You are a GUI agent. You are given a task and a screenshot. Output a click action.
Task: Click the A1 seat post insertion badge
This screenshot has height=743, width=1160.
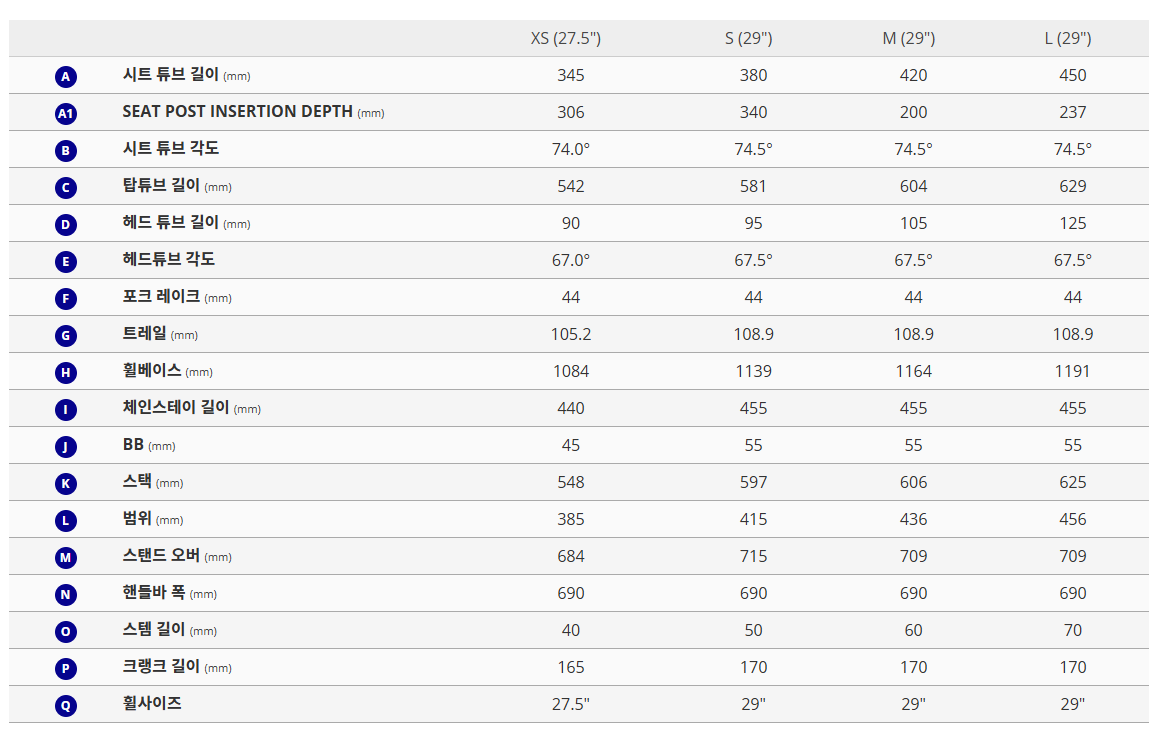pyautogui.click(x=66, y=113)
